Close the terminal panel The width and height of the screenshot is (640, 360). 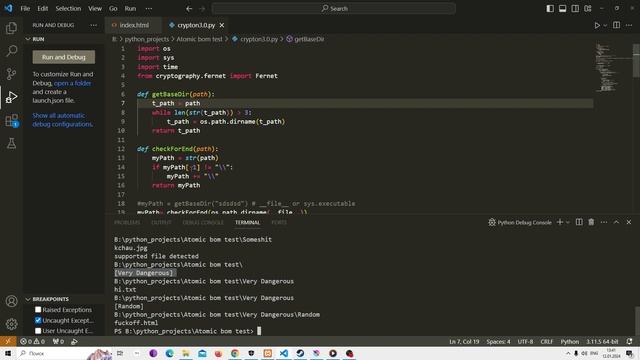click(x=629, y=222)
